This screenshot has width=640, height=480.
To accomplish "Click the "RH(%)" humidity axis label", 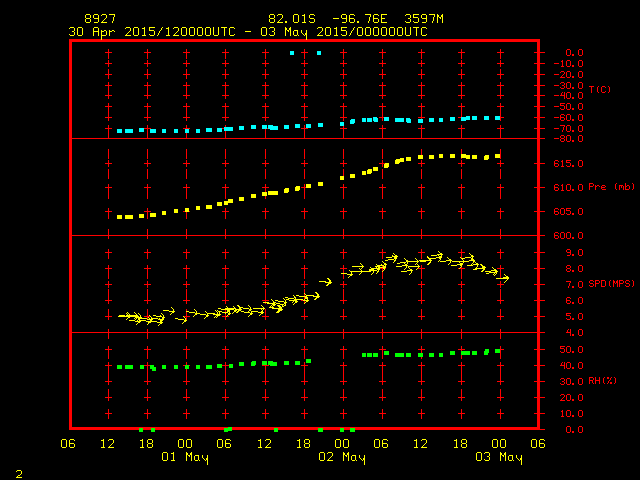I will (x=602, y=381).
